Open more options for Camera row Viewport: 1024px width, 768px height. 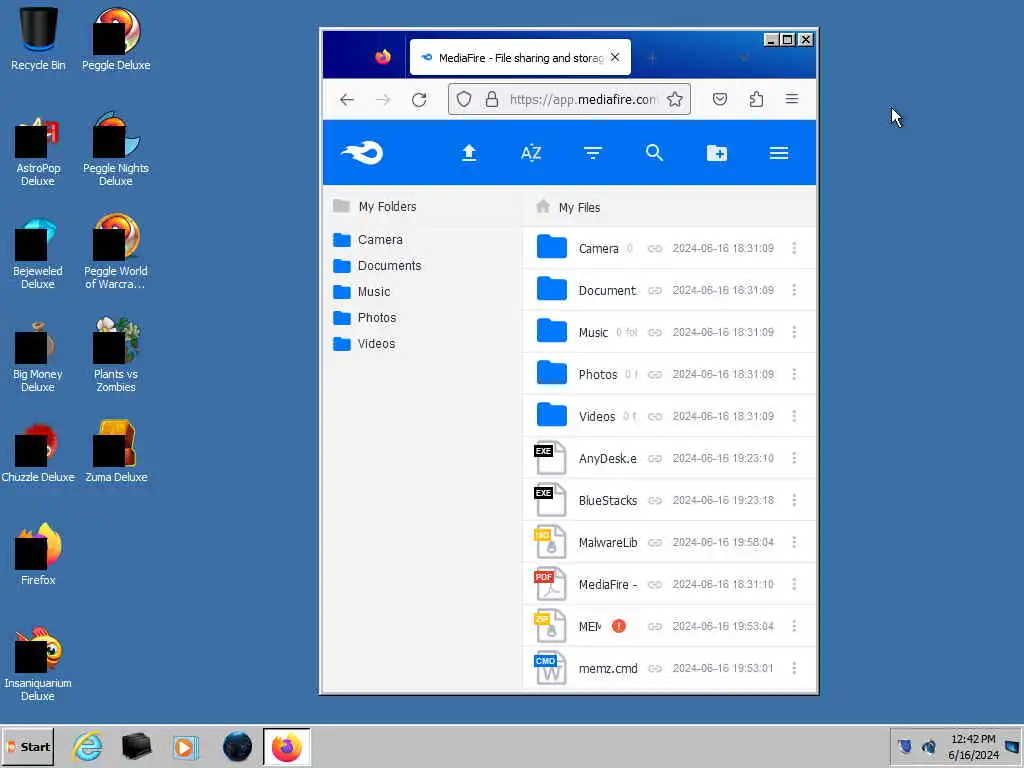(x=794, y=248)
